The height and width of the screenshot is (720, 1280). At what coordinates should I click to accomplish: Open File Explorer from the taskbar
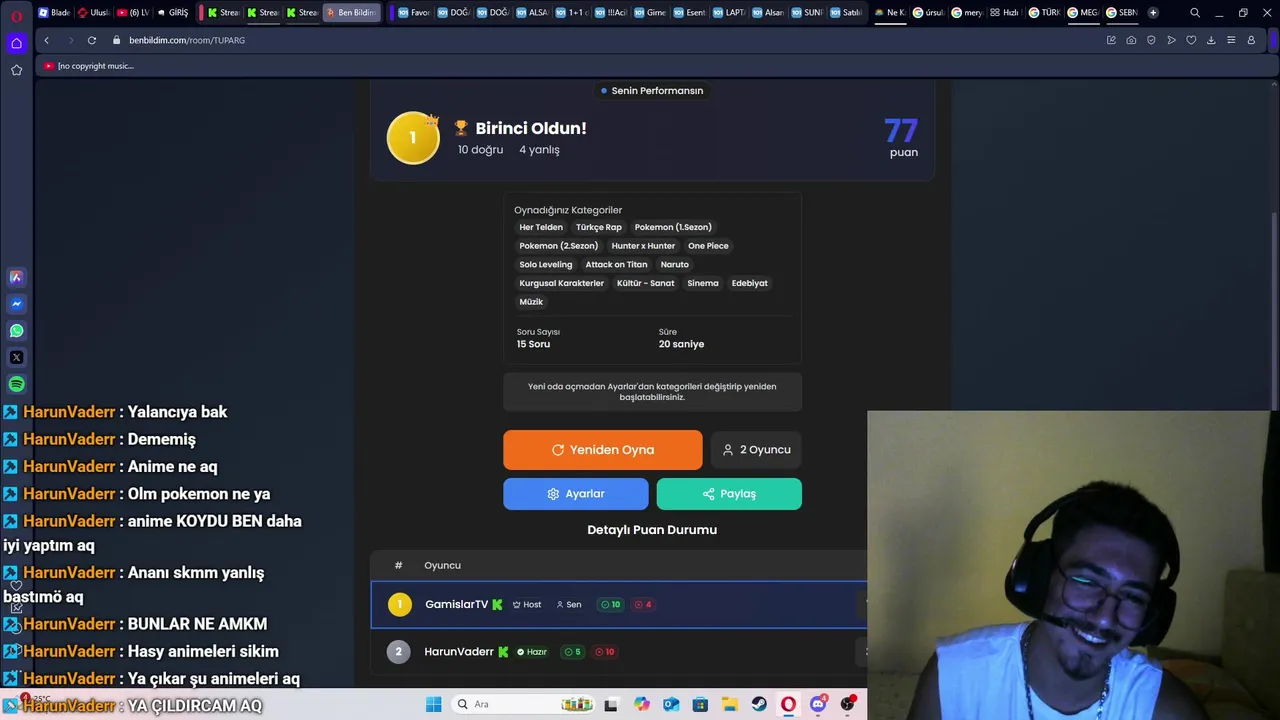(730, 704)
